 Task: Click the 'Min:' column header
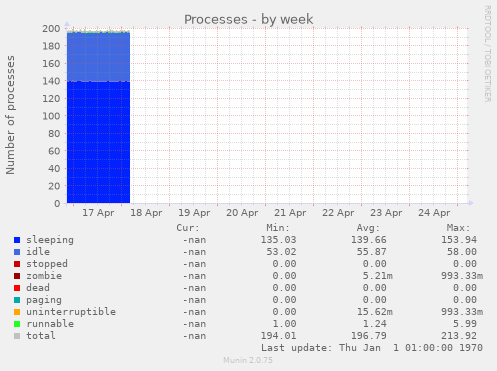click(278, 228)
